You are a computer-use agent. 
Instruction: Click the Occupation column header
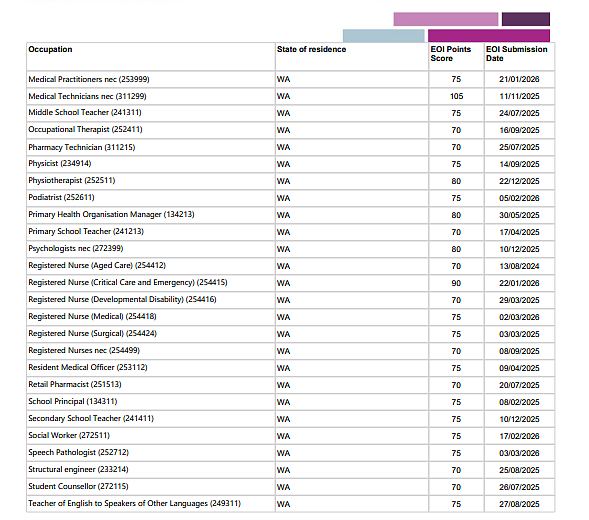[50, 49]
